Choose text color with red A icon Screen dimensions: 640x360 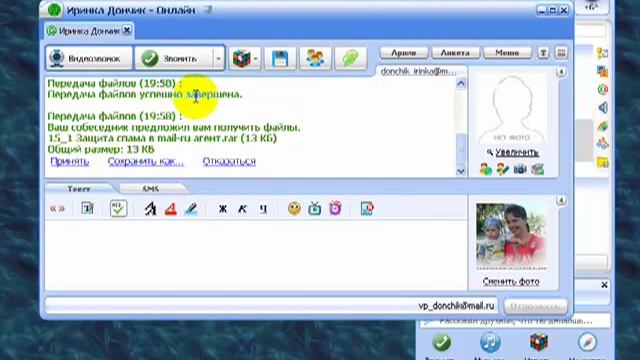click(x=171, y=209)
